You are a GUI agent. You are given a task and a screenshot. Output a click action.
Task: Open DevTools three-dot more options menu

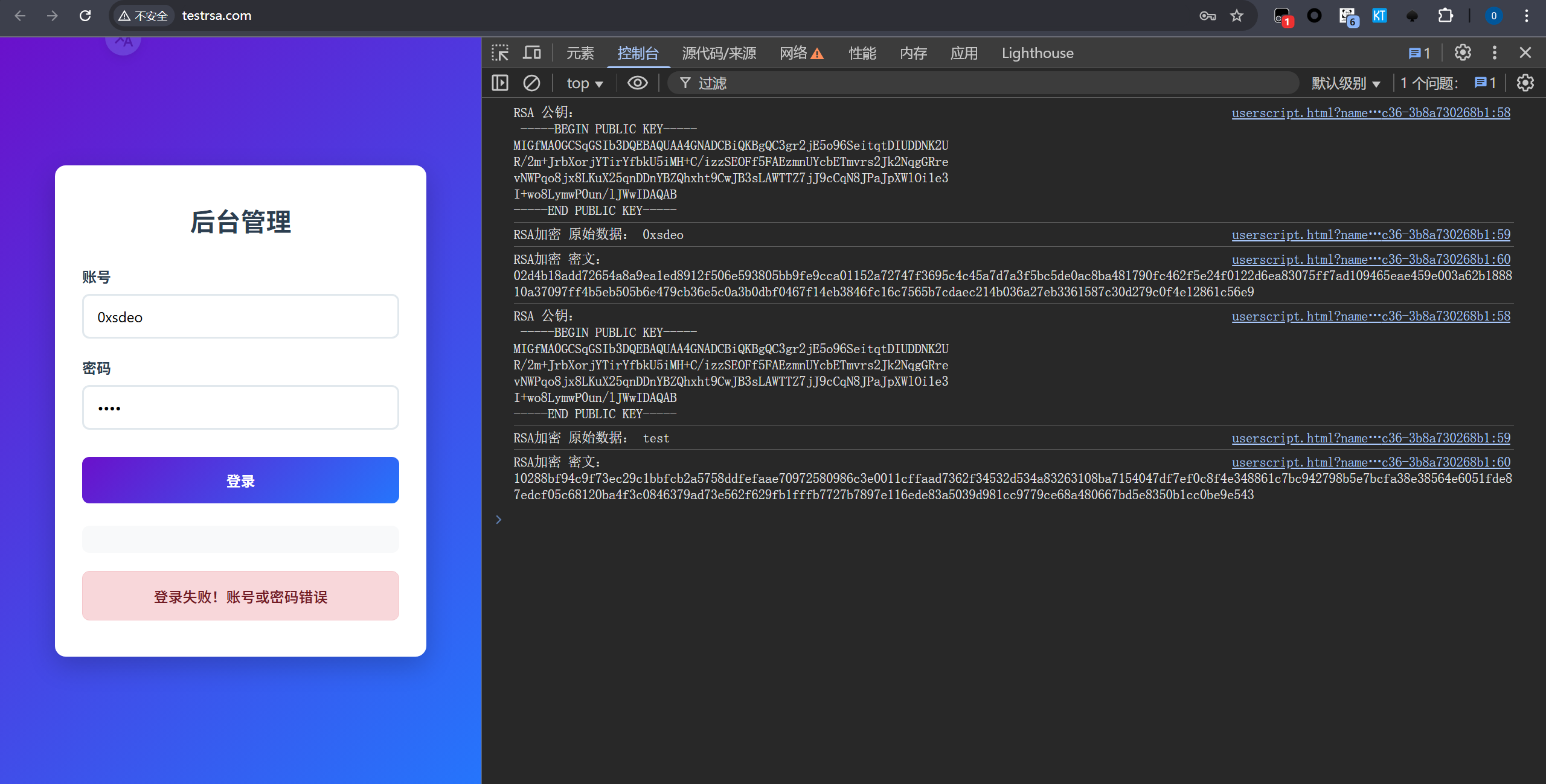pos(1495,53)
